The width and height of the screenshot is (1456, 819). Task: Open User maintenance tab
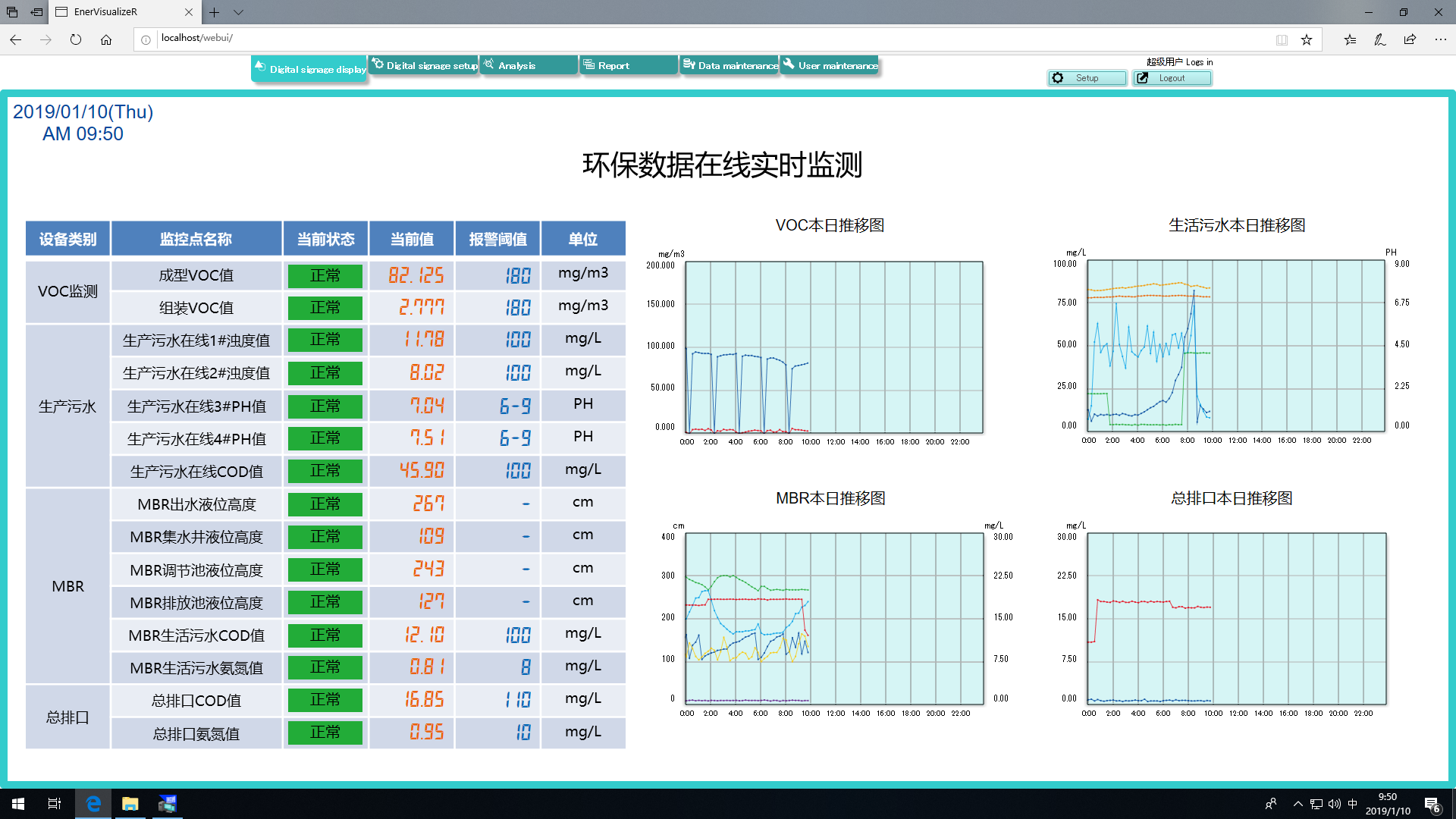830,66
